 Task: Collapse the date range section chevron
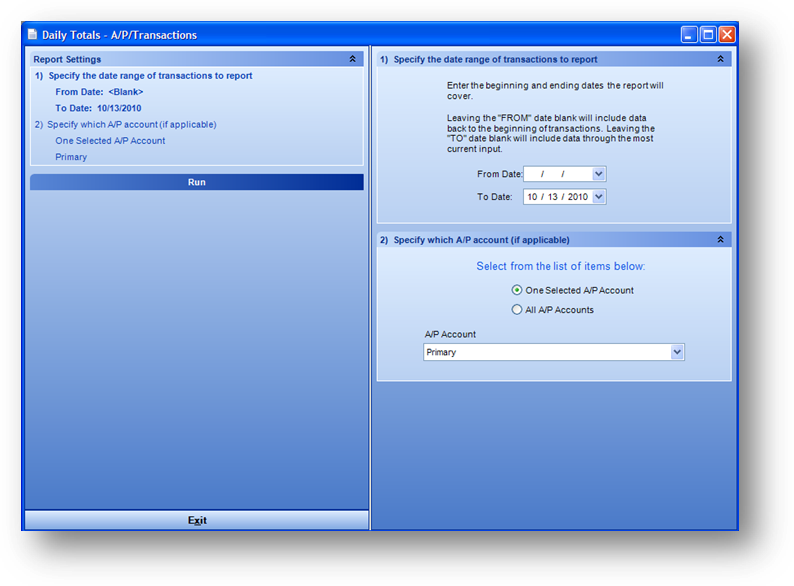coord(720,59)
